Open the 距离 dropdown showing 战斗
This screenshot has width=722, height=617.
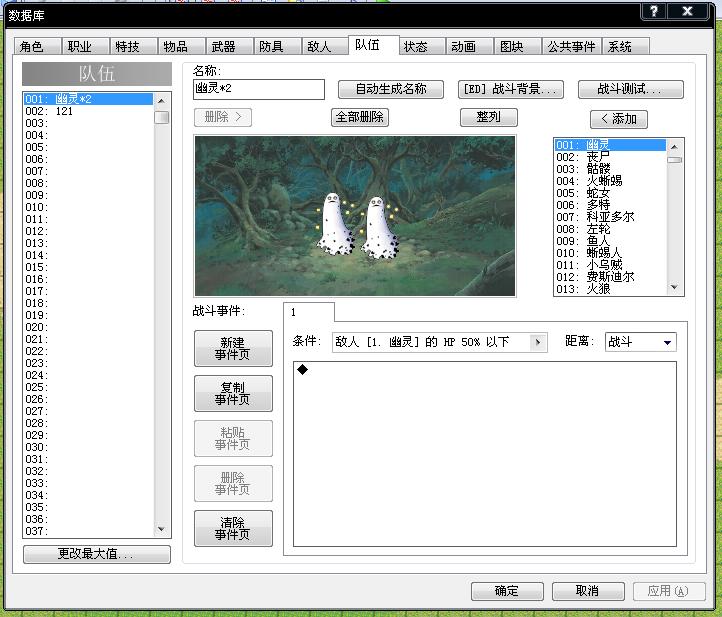pyautogui.click(x=640, y=342)
